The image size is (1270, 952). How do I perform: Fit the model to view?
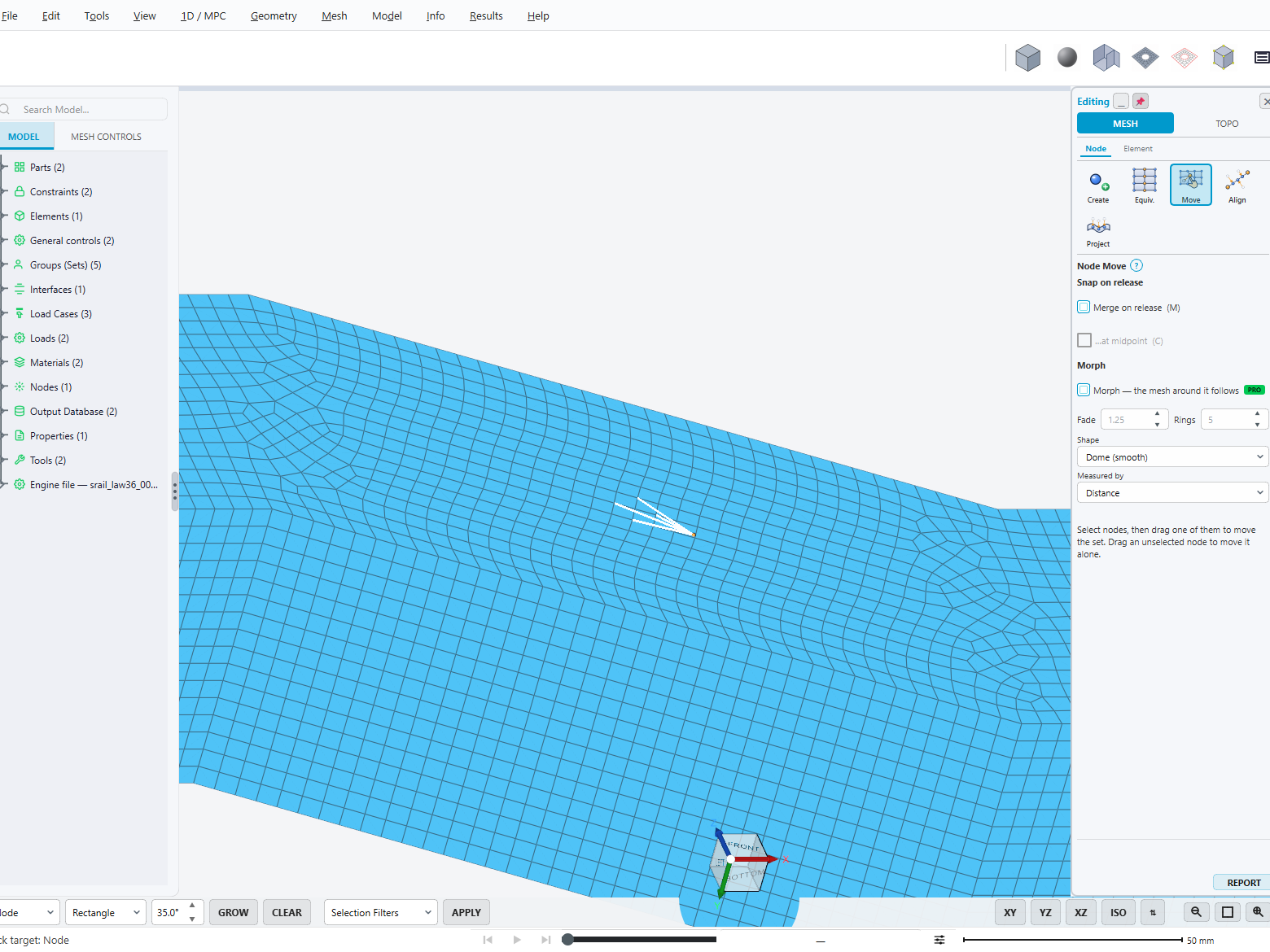[x=1228, y=912]
